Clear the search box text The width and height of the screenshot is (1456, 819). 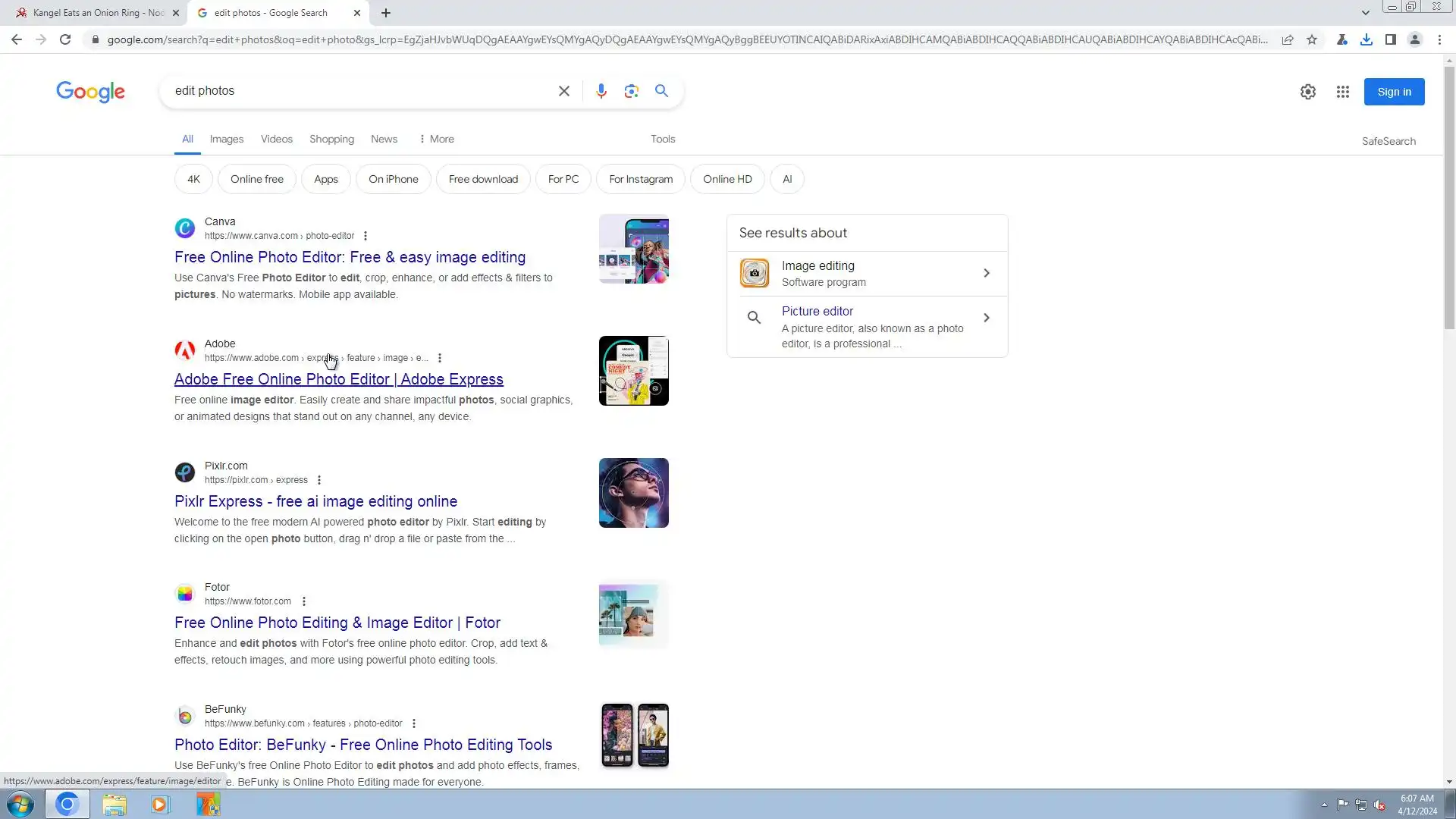tap(563, 91)
